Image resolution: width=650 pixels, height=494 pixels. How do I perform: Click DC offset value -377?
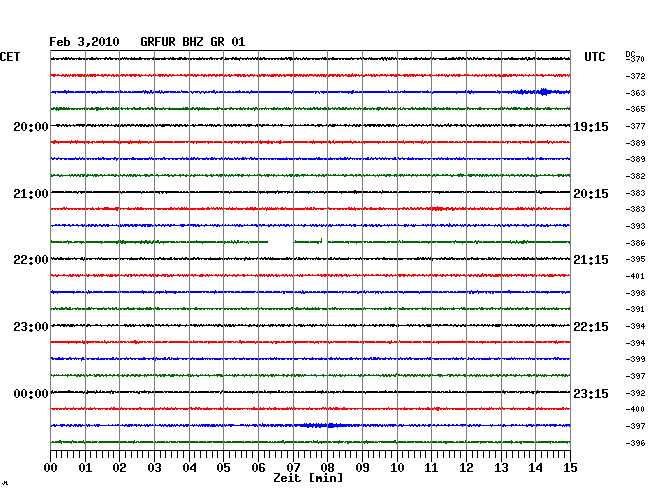point(635,126)
